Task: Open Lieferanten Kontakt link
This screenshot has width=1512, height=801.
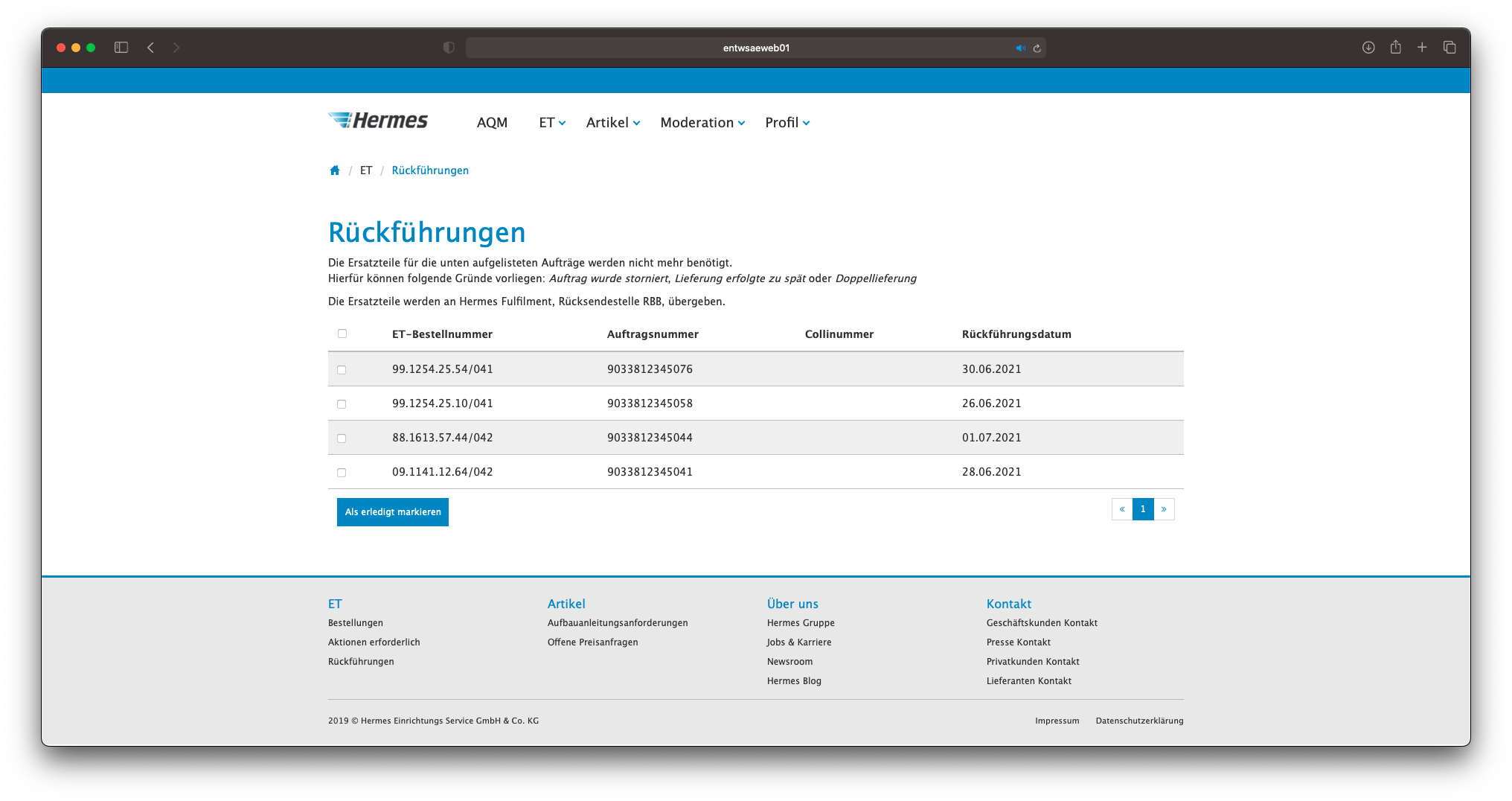Action: [1029, 681]
